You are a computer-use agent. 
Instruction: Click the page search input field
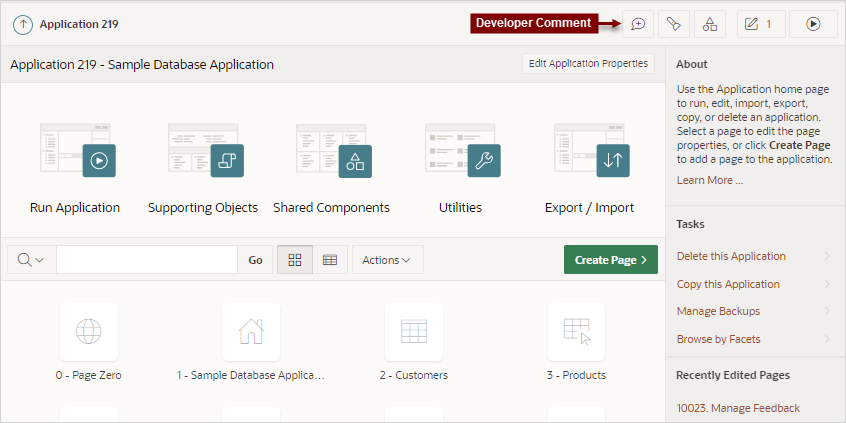coord(147,260)
